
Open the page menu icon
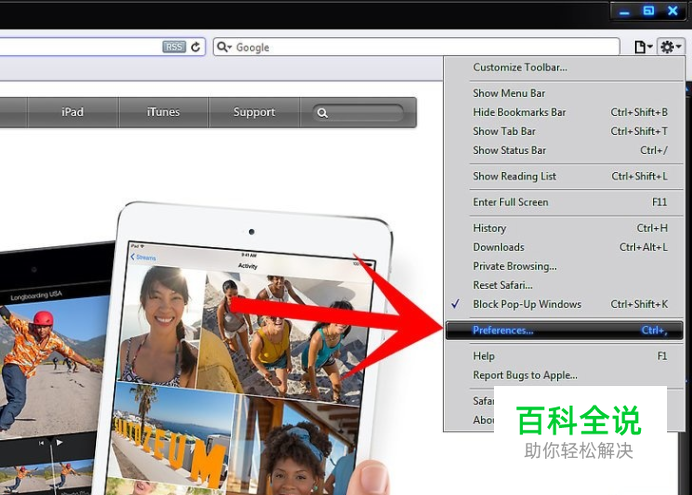point(643,46)
